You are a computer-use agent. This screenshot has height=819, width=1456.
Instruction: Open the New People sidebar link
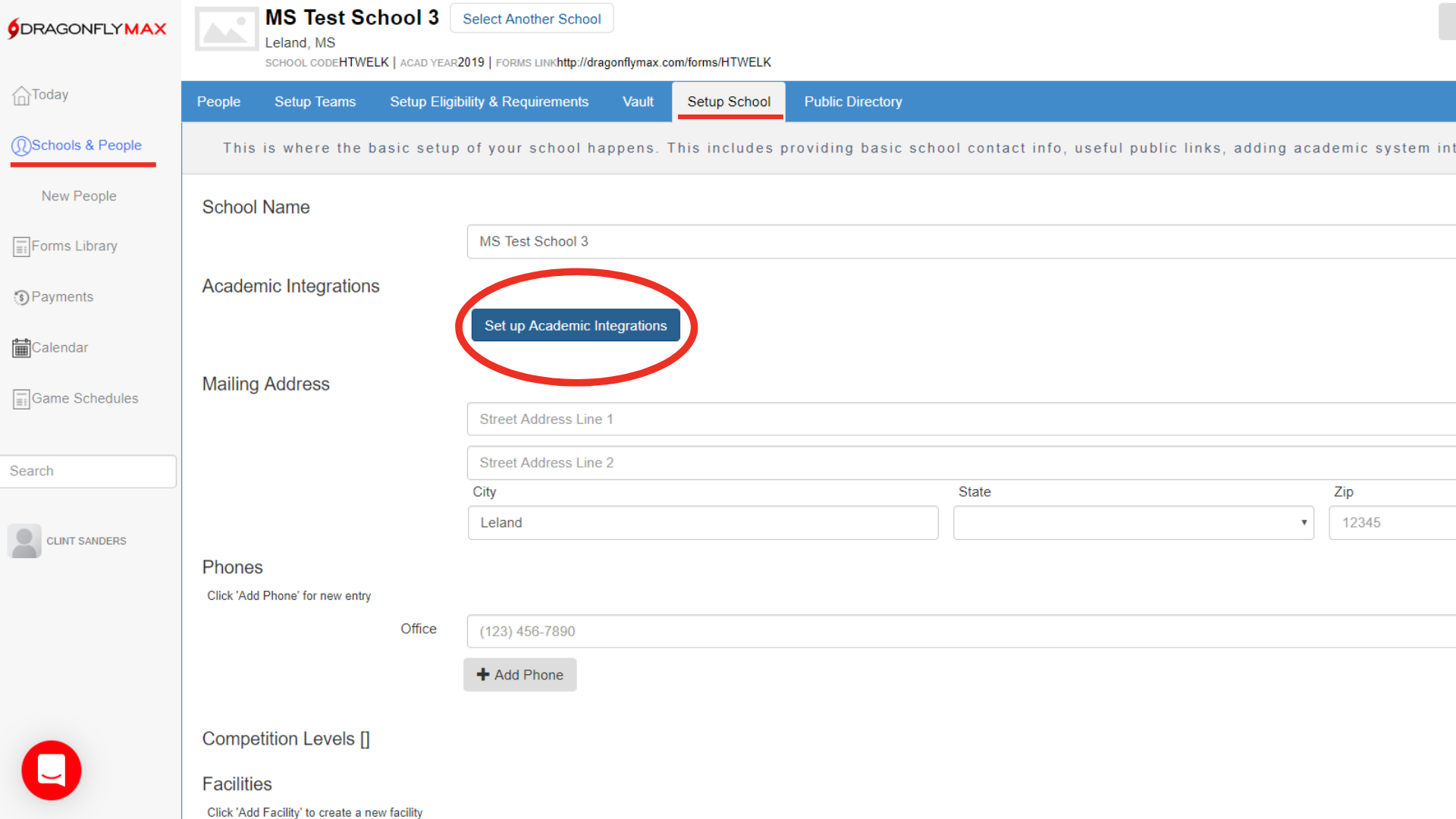(x=79, y=196)
